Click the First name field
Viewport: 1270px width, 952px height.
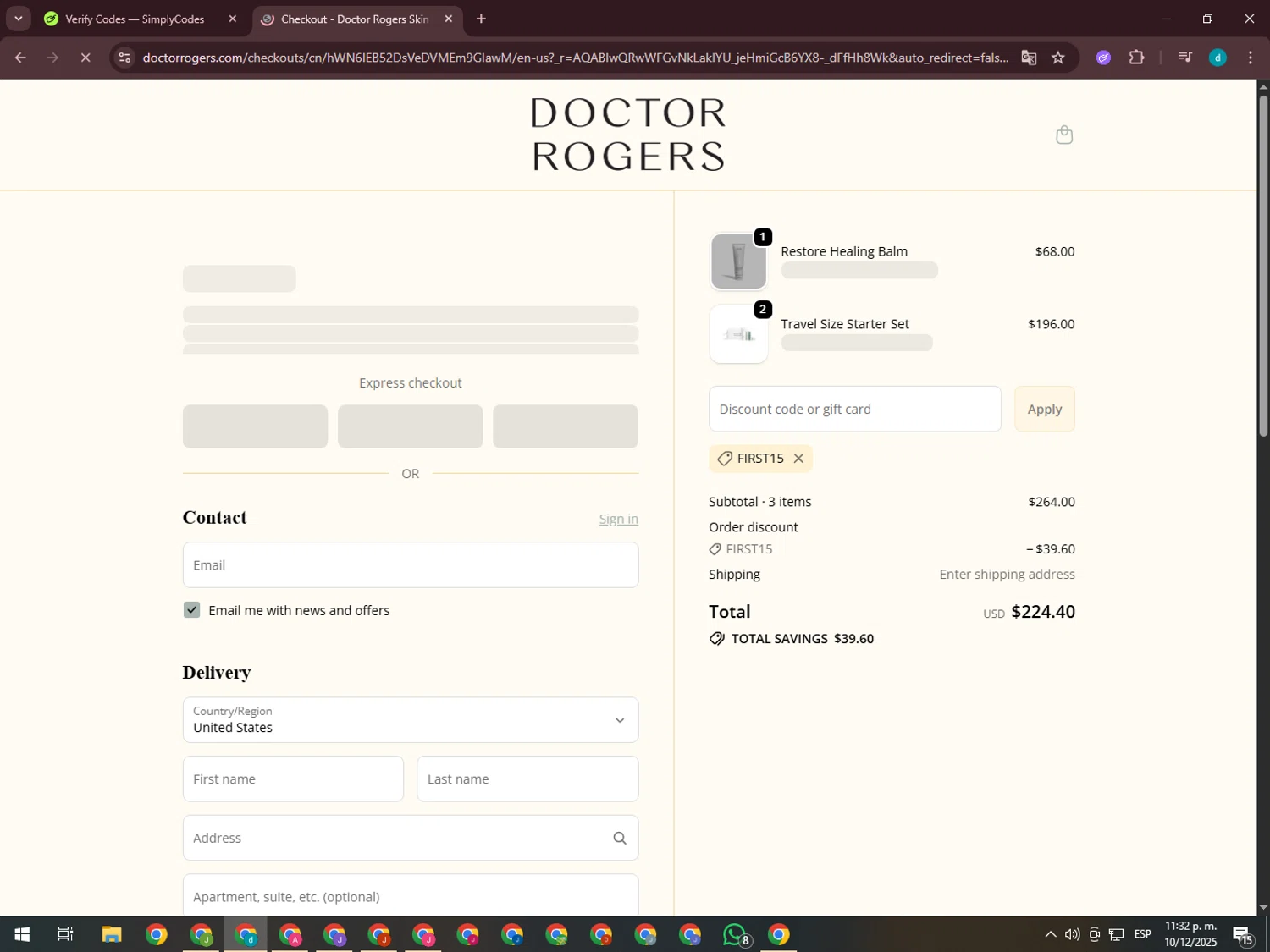(293, 779)
